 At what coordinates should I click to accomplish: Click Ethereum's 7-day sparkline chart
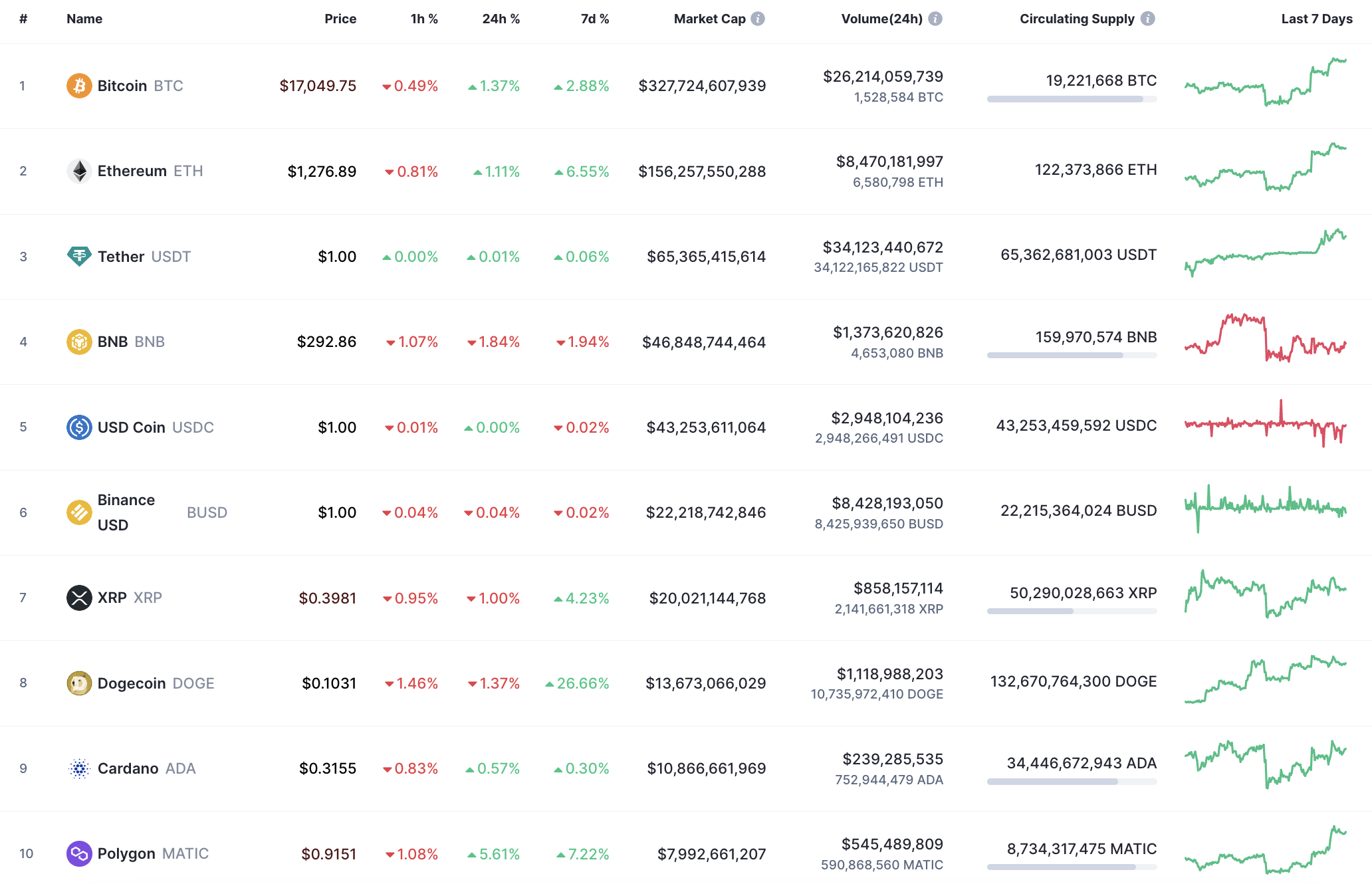tap(1266, 171)
